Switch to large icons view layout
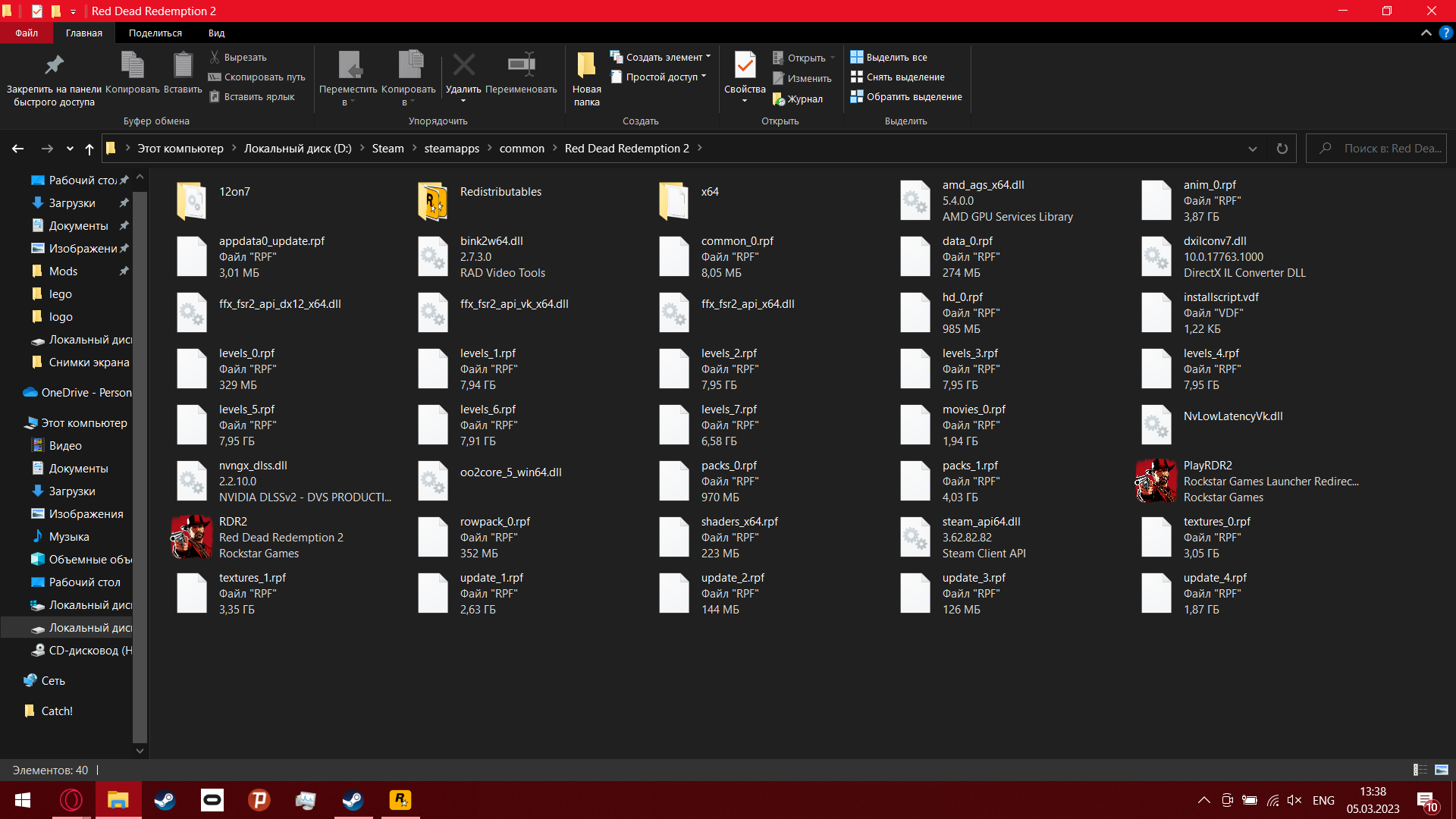This screenshot has height=819, width=1456. [1442, 770]
